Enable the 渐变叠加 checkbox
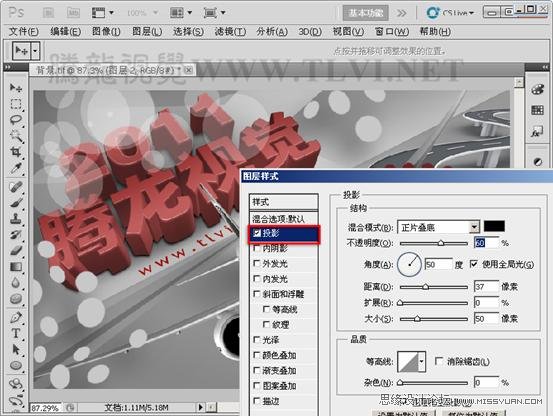 (x=257, y=371)
